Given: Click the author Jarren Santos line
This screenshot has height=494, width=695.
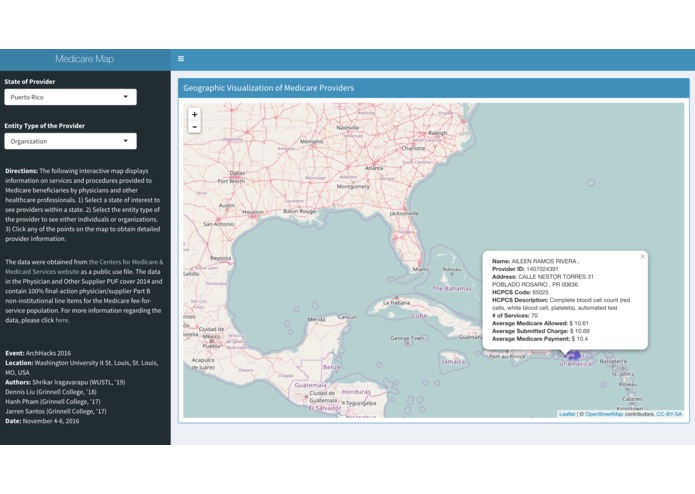Looking at the screenshot, I should 56,411.
